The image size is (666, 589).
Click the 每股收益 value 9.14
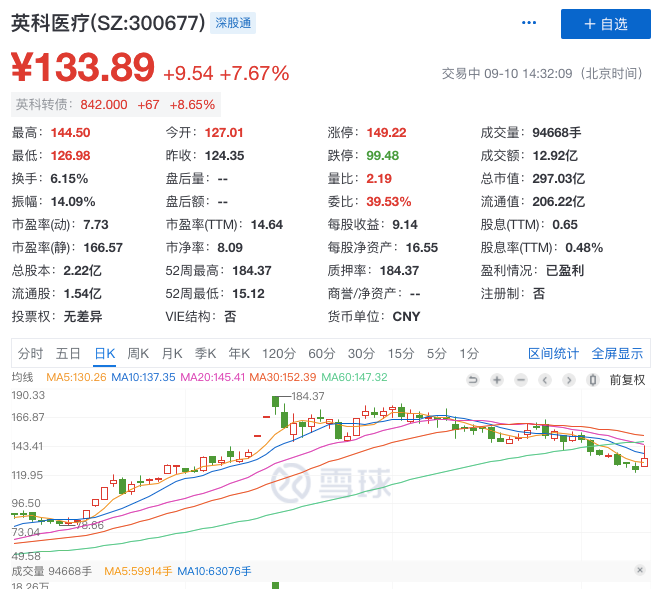405,224
